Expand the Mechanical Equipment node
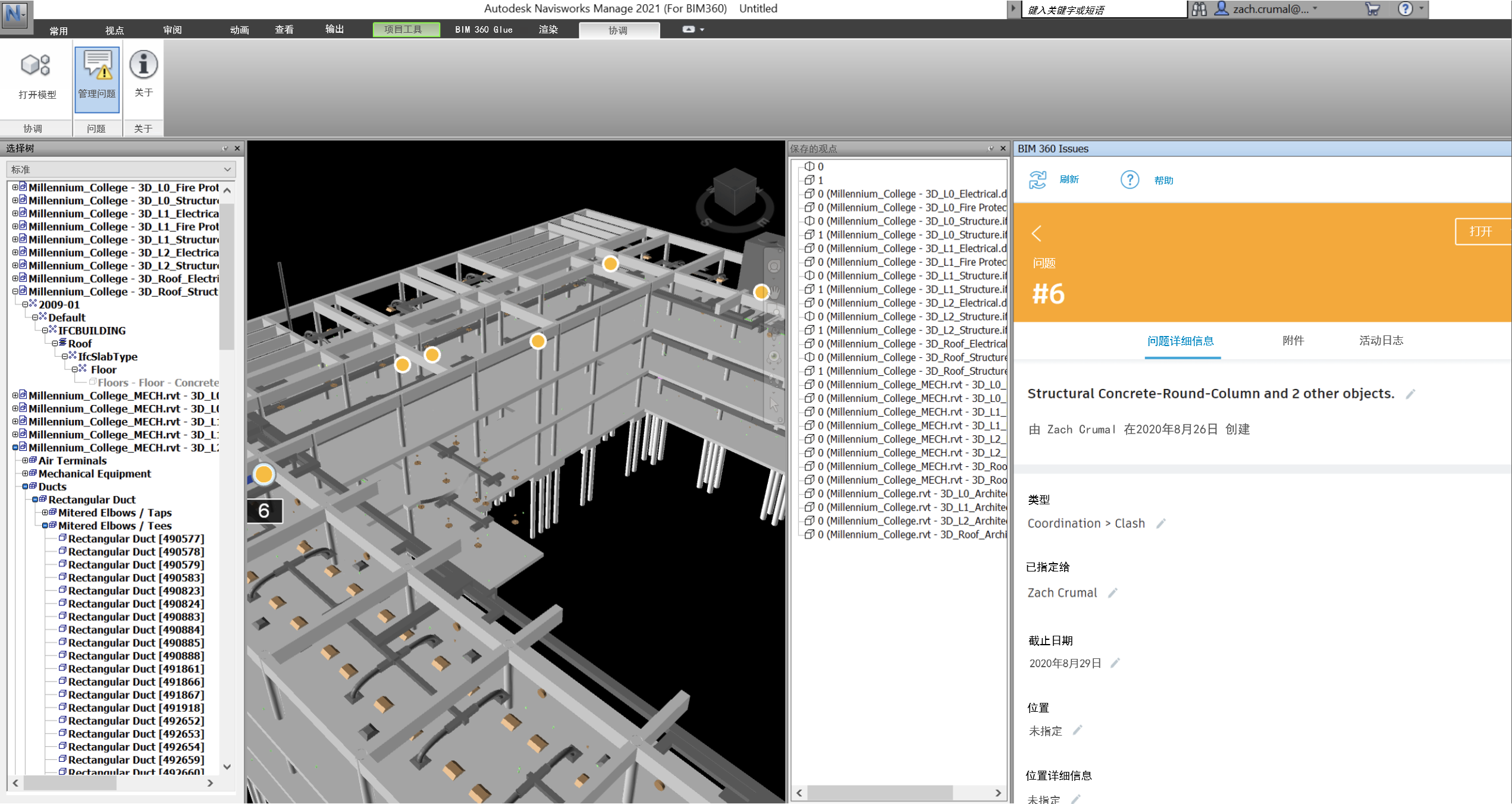Screen dimensions: 1512x804 (x=25, y=473)
